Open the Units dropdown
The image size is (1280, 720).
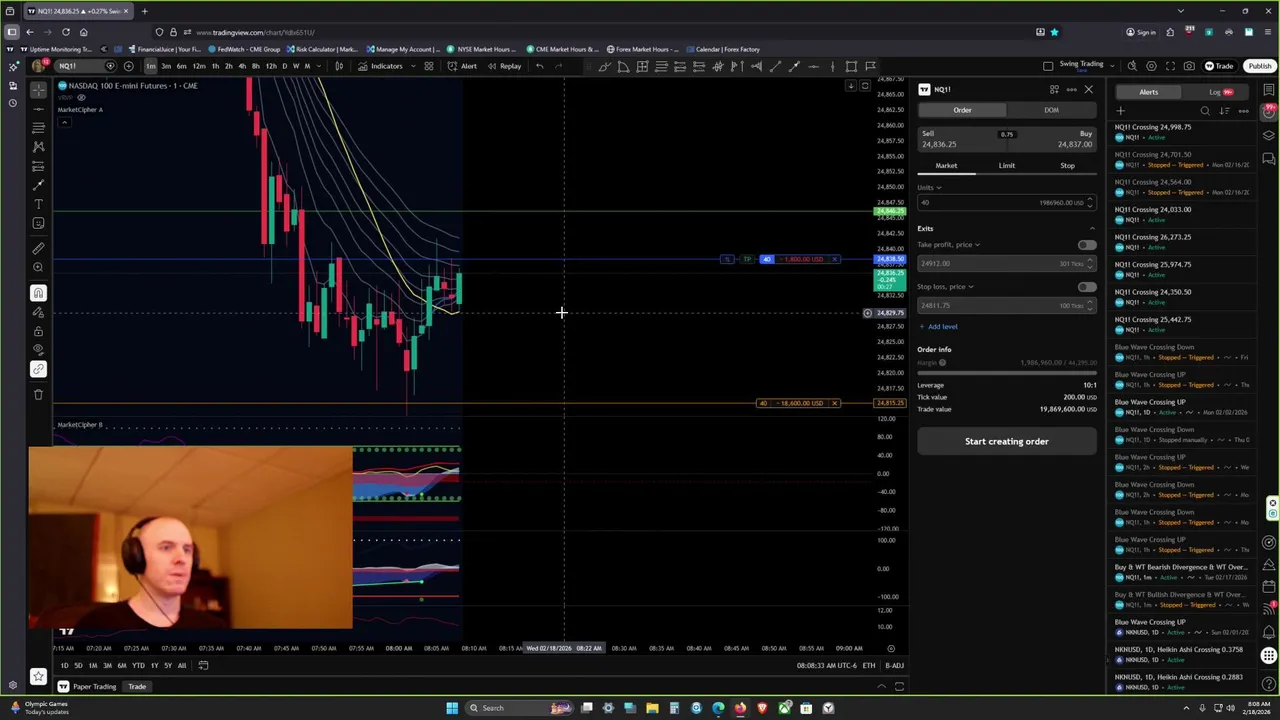[x=930, y=187]
